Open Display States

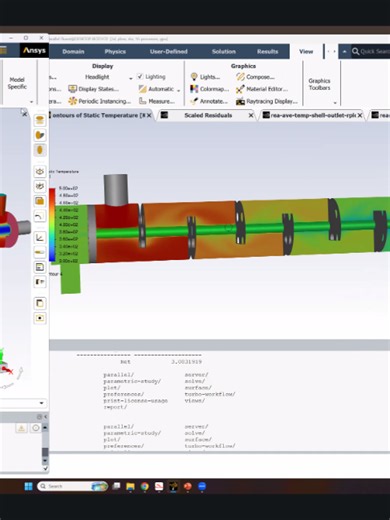click(93, 89)
